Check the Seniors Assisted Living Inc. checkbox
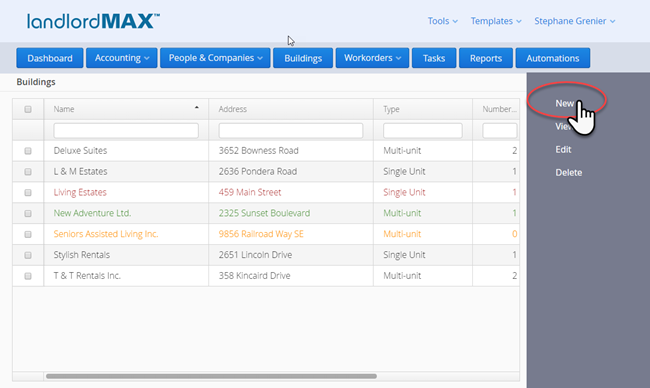The width and height of the screenshot is (650, 388). pos(28,234)
